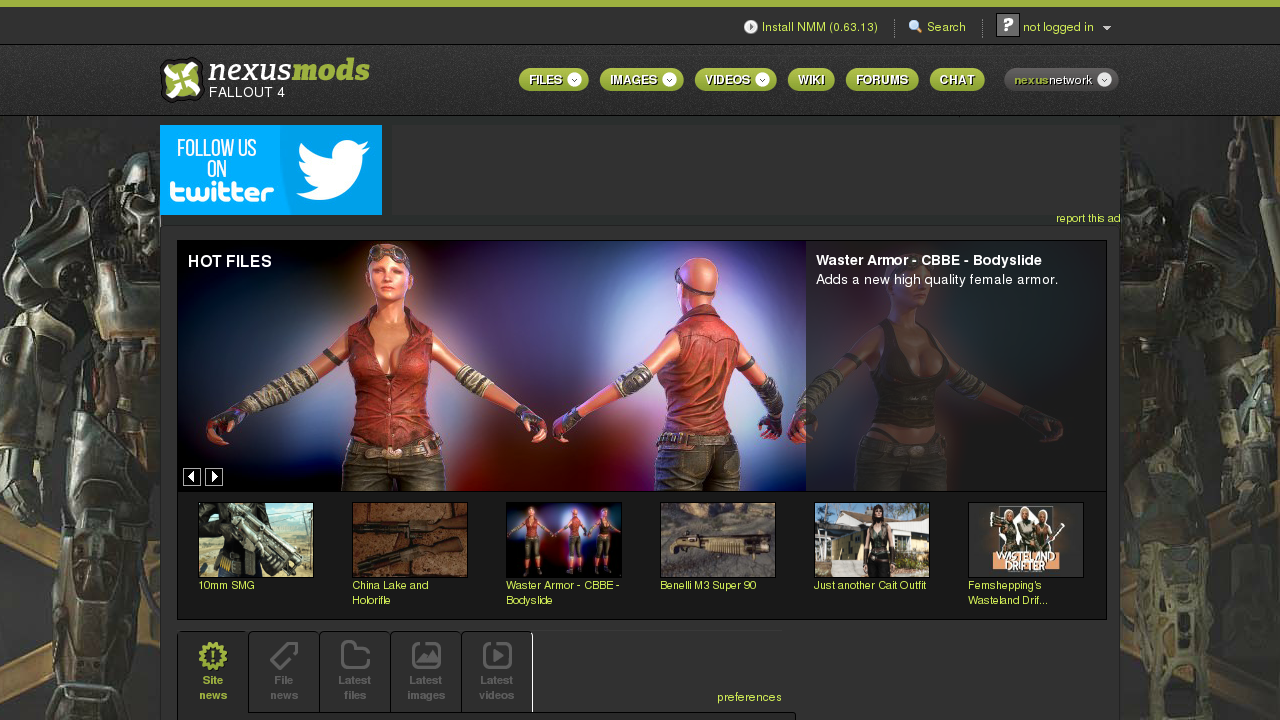Click the large hot files featured image
The width and height of the screenshot is (1280, 720).
[492, 366]
